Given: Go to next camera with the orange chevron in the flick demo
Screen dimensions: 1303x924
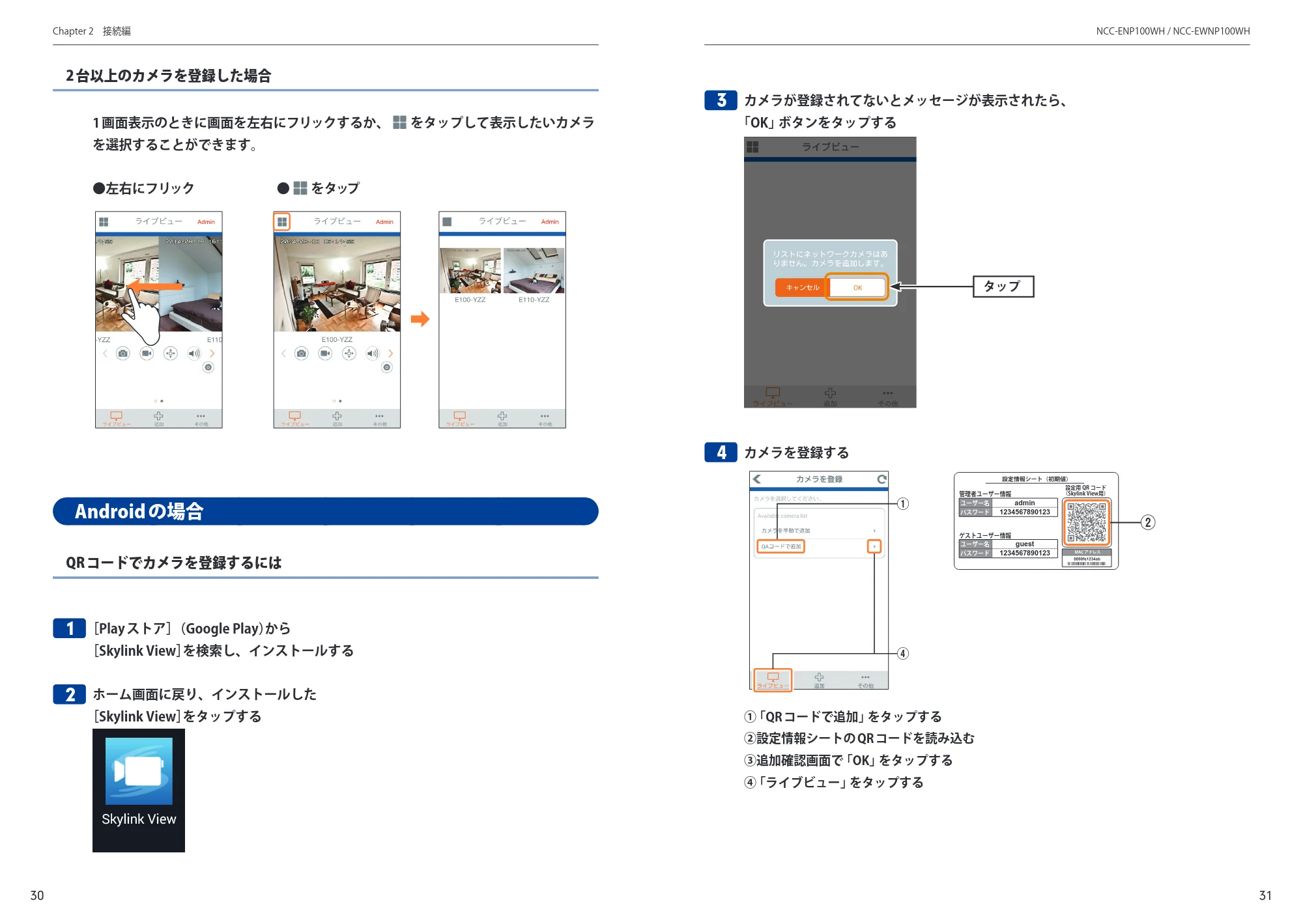Looking at the screenshot, I should [x=212, y=354].
